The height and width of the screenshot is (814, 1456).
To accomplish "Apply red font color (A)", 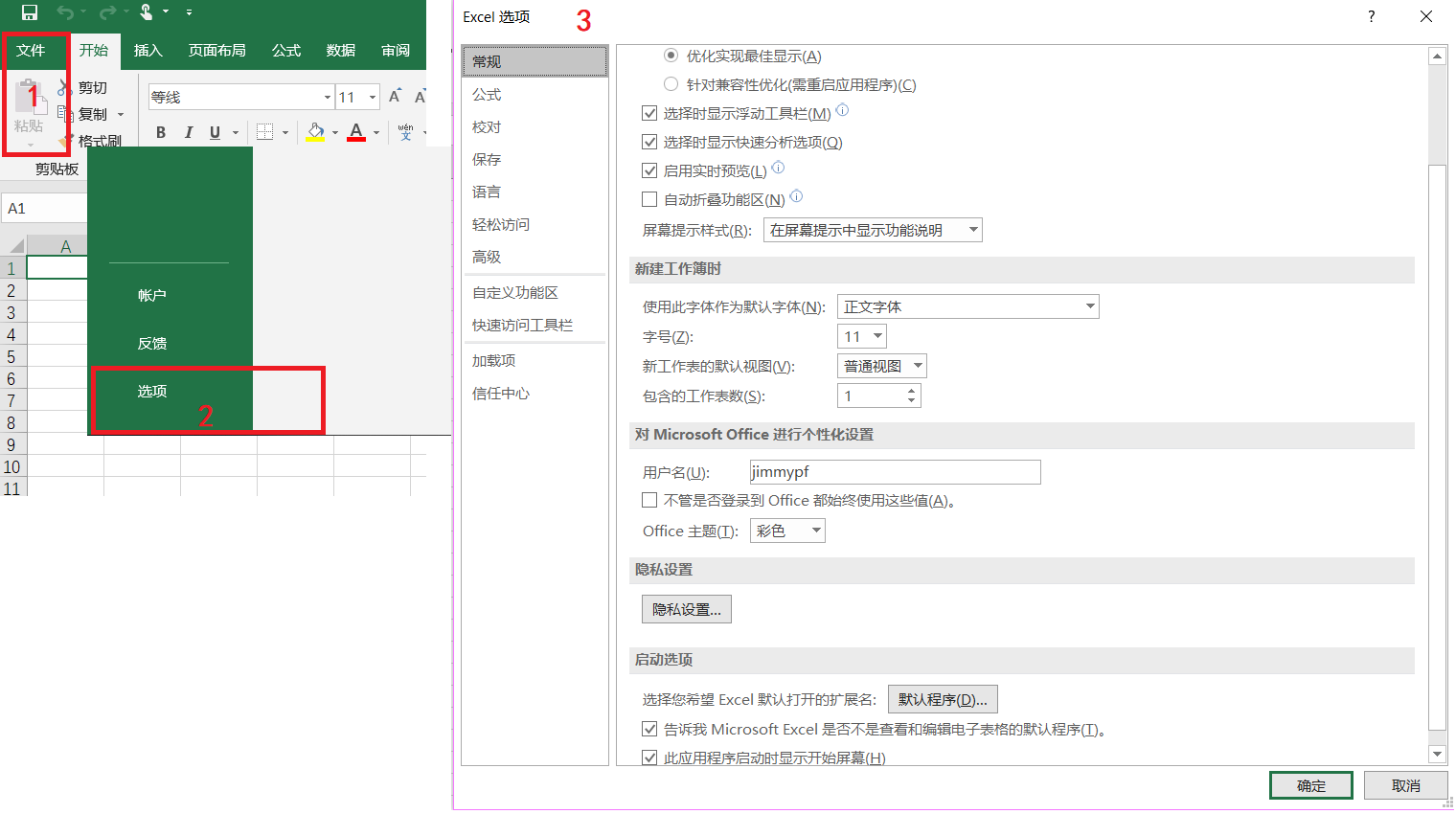I will (x=356, y=132).
